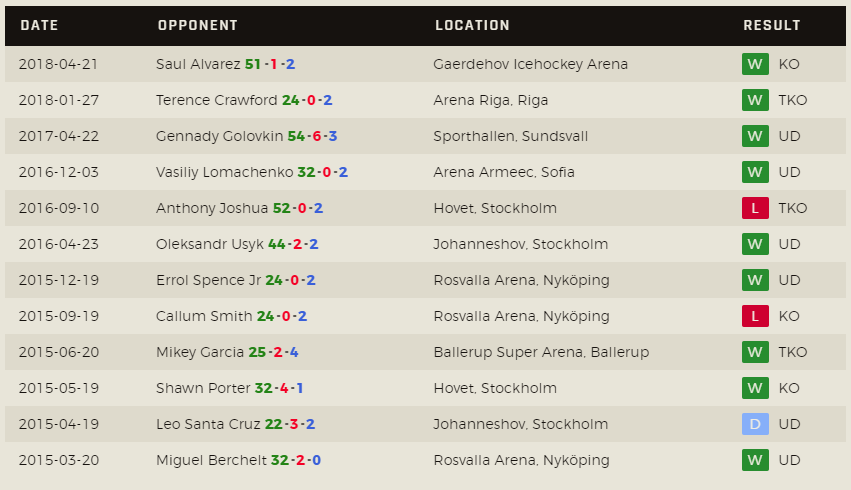Click the OPPONENT column header
The width and height of the screenshot is (851, 490).
pos(197,25)
